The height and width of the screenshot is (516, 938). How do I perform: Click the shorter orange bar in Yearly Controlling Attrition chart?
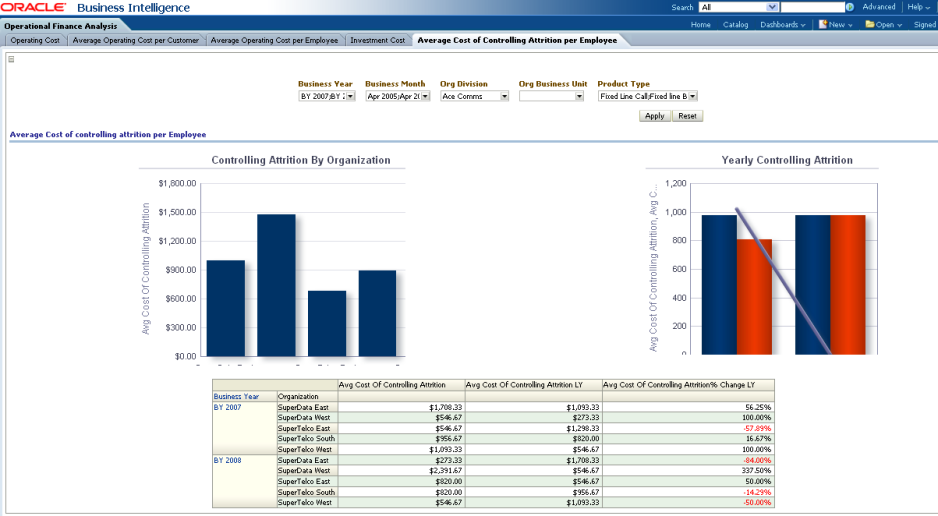(x=754, y=297)
